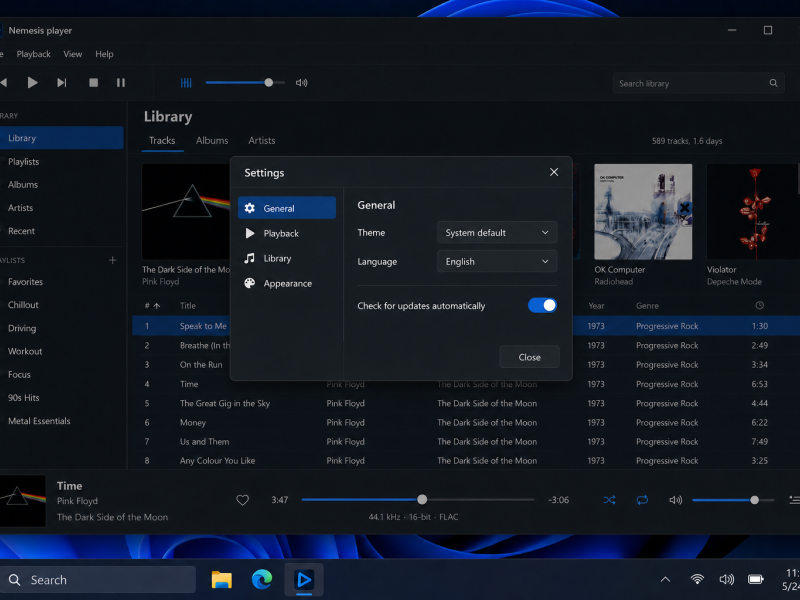Pause playback with the pause icon
This screenshot has width=800, height=600.
121,83
